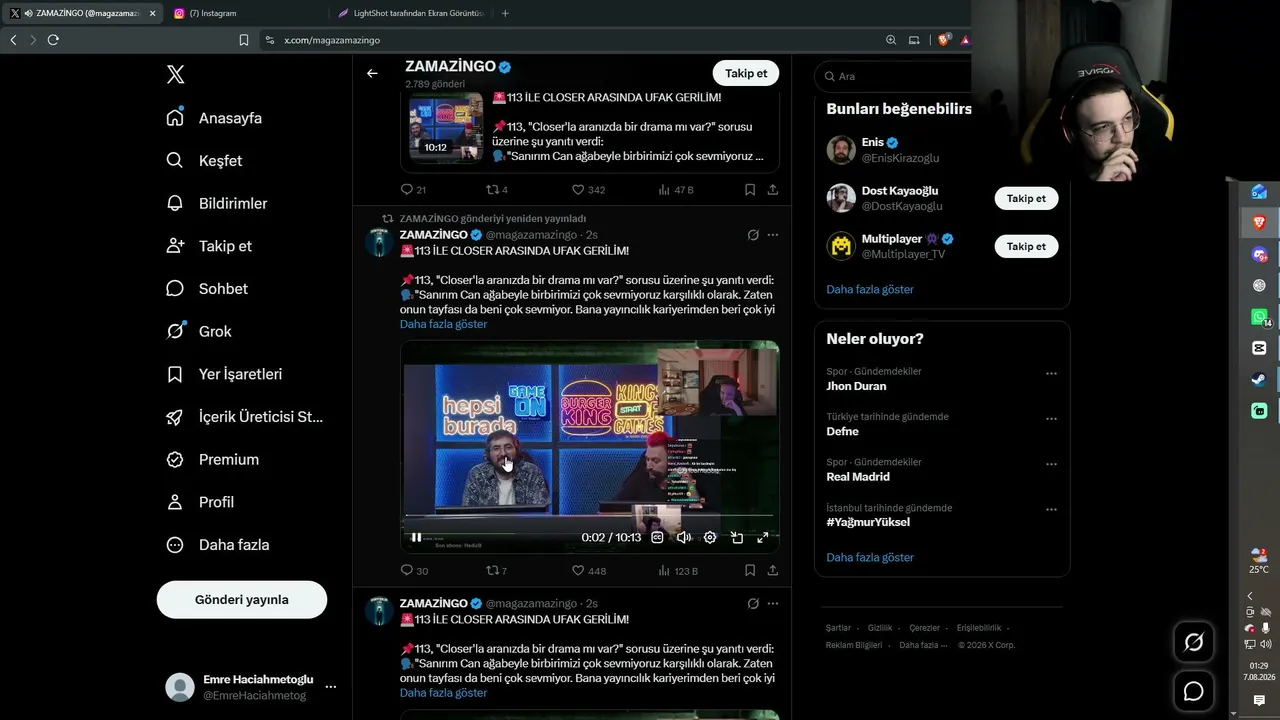Show more suggestions under Bunları beğenebilirsin
Image resolution: width=1280 pixels, height=720 pixels.
870,289
